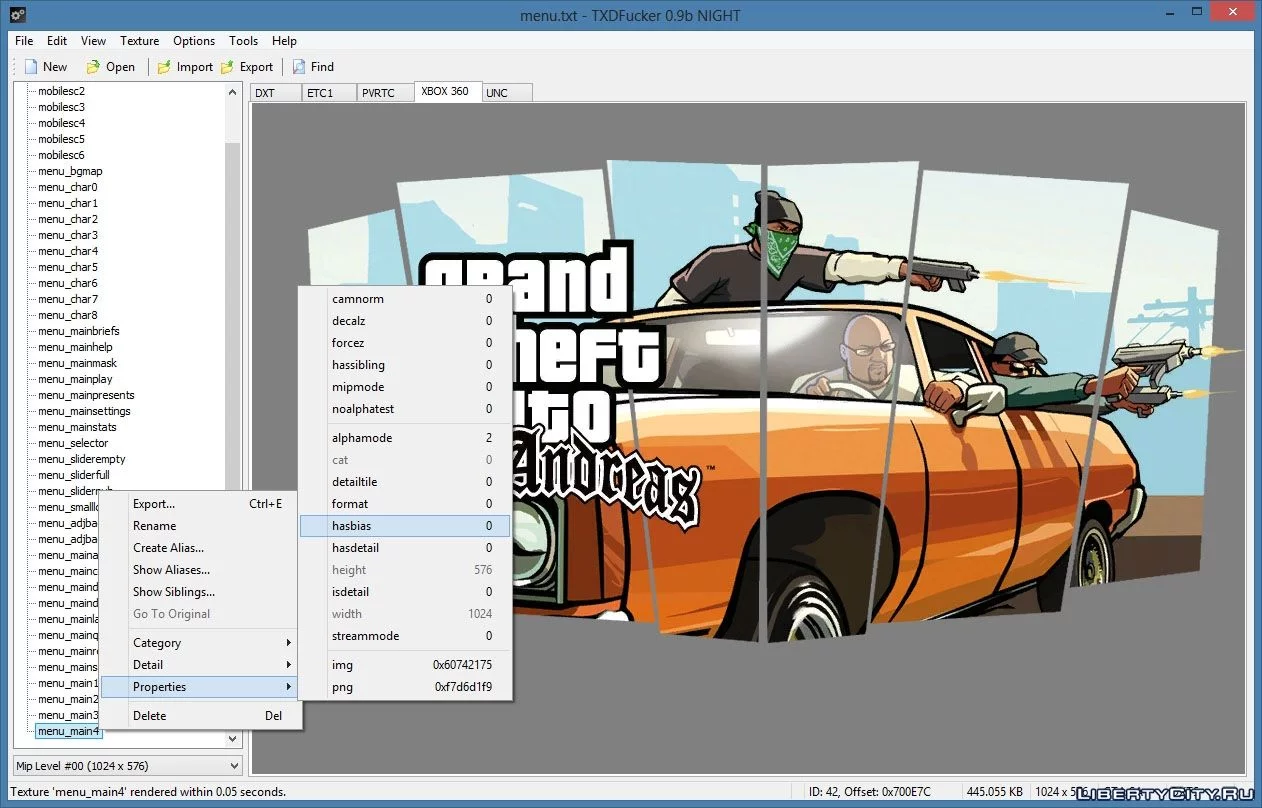Select the hasdetail property
1262x808 pixels.
tap(405, 548)
